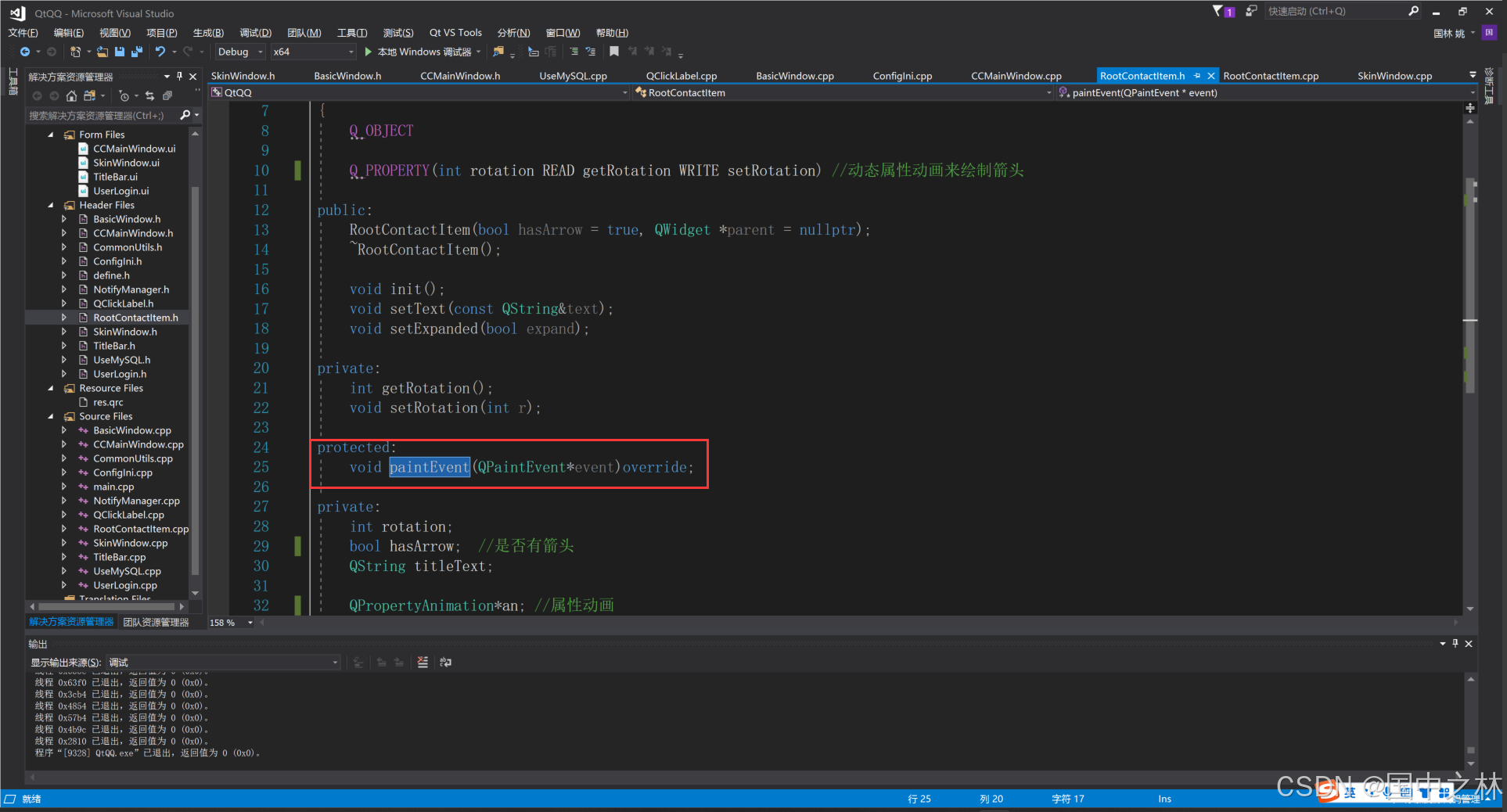Screen dimensions: 1507x812
Task: Open the Qt VS Tools menu
Action: (x=455, y=32)
